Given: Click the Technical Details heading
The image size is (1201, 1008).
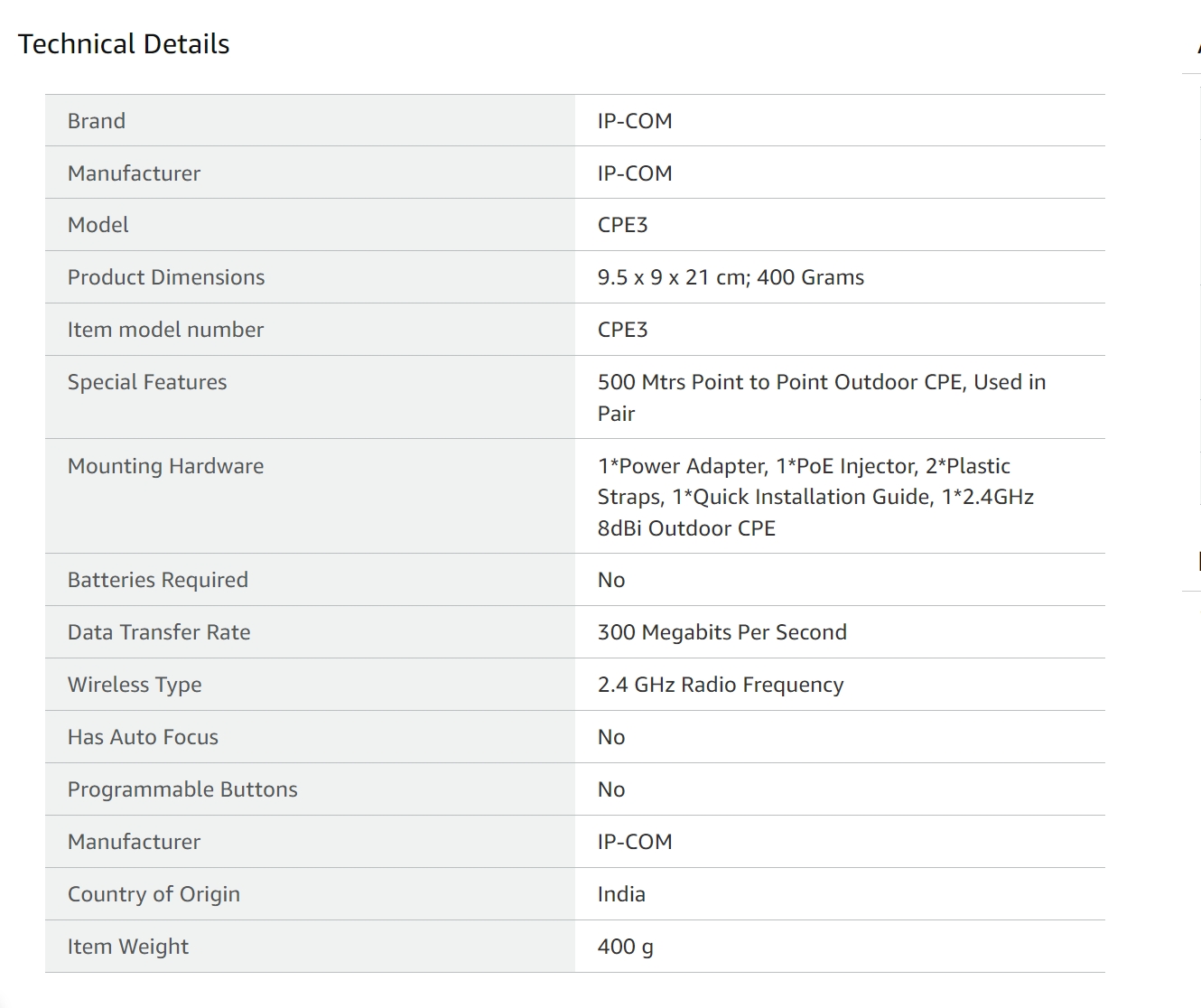Looking at the screenshot, I should (124, 44).
